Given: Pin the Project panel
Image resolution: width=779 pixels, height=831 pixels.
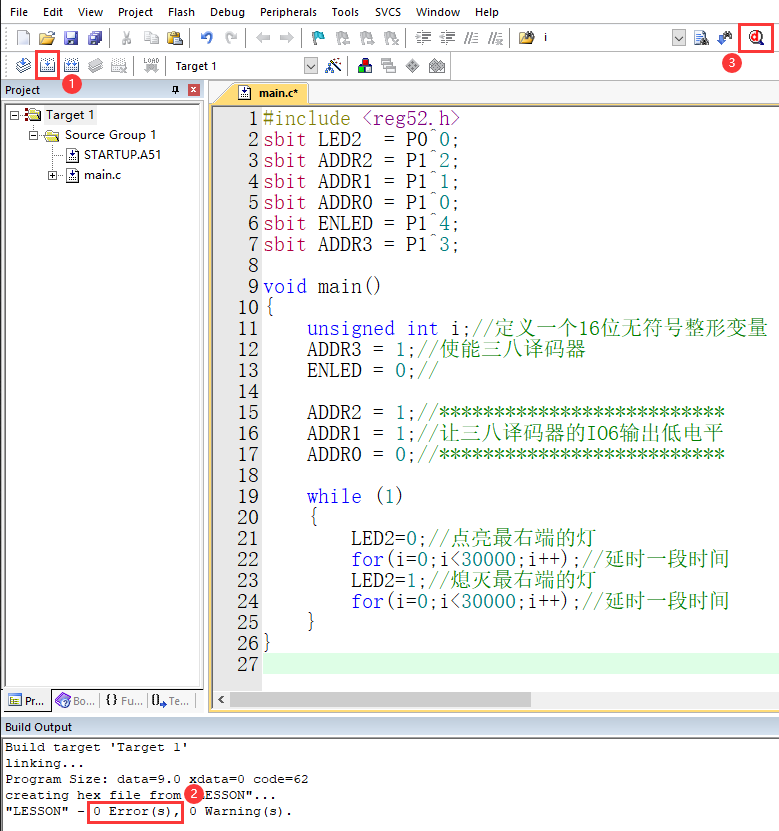Looking at the screenshot, I should click(176, 90).
